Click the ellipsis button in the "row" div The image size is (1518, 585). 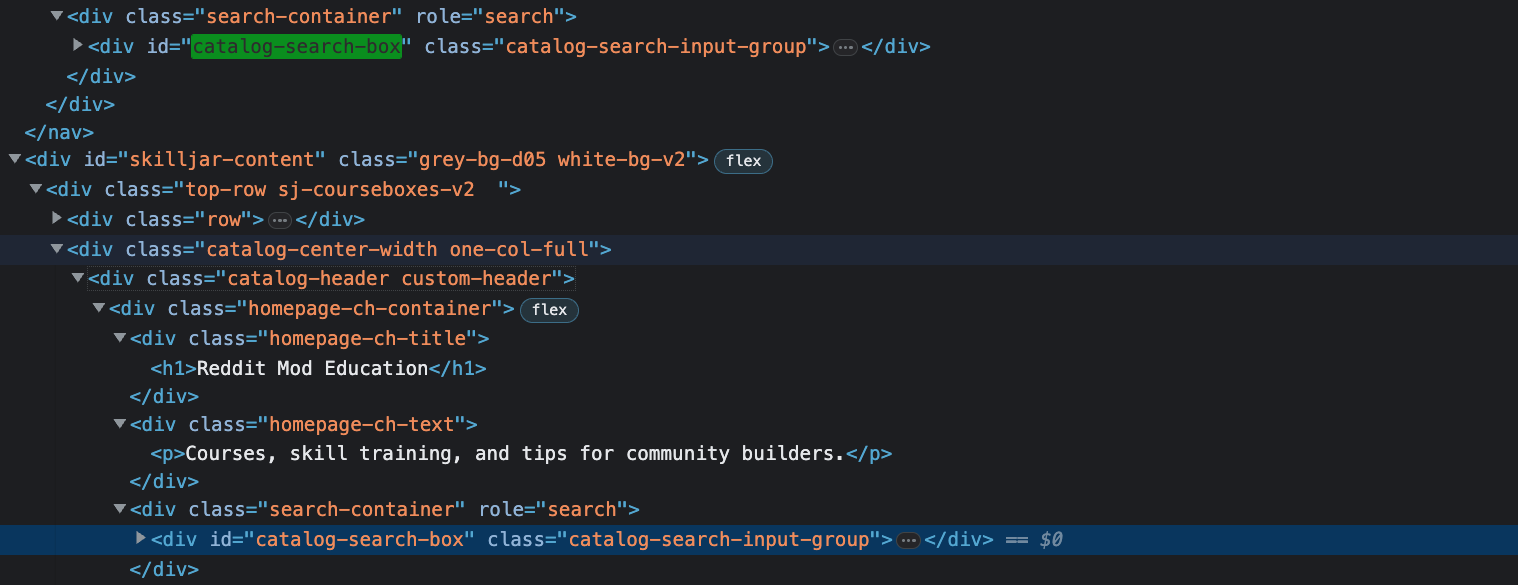(280, 220)
